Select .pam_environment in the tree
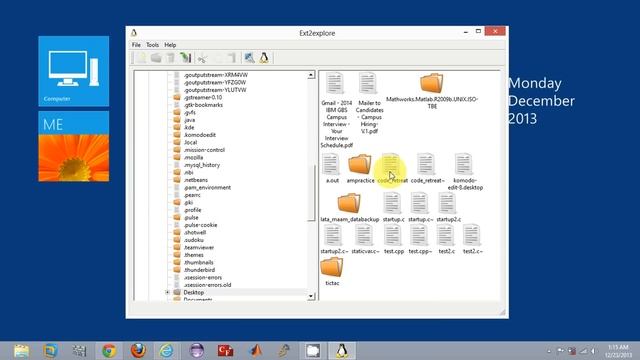The image size is (640, 360). click(x=207, y=187)
